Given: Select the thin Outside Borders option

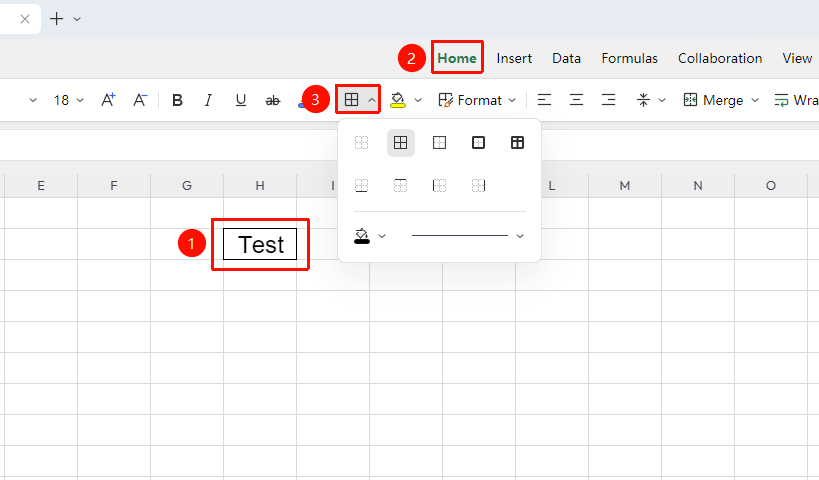Looking at the screenshot, I should coord(439,143).
